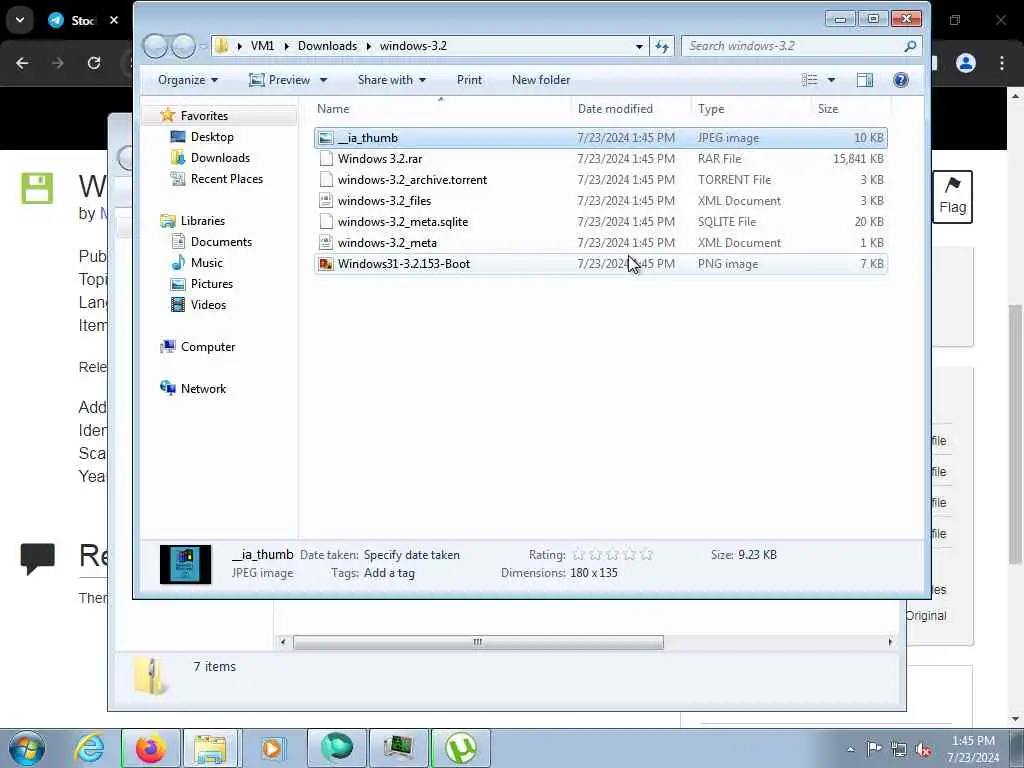Click the volume icon in system tray
This screenshot has height=768, width=1024.
(x=923, y=749)
